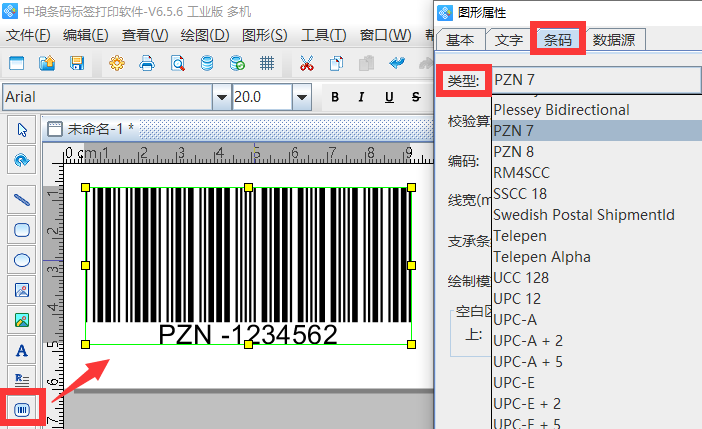Toggle strikethrough formatting button
Screen dimensions: 702x429
pyautogui.click(x=416, y=97)
